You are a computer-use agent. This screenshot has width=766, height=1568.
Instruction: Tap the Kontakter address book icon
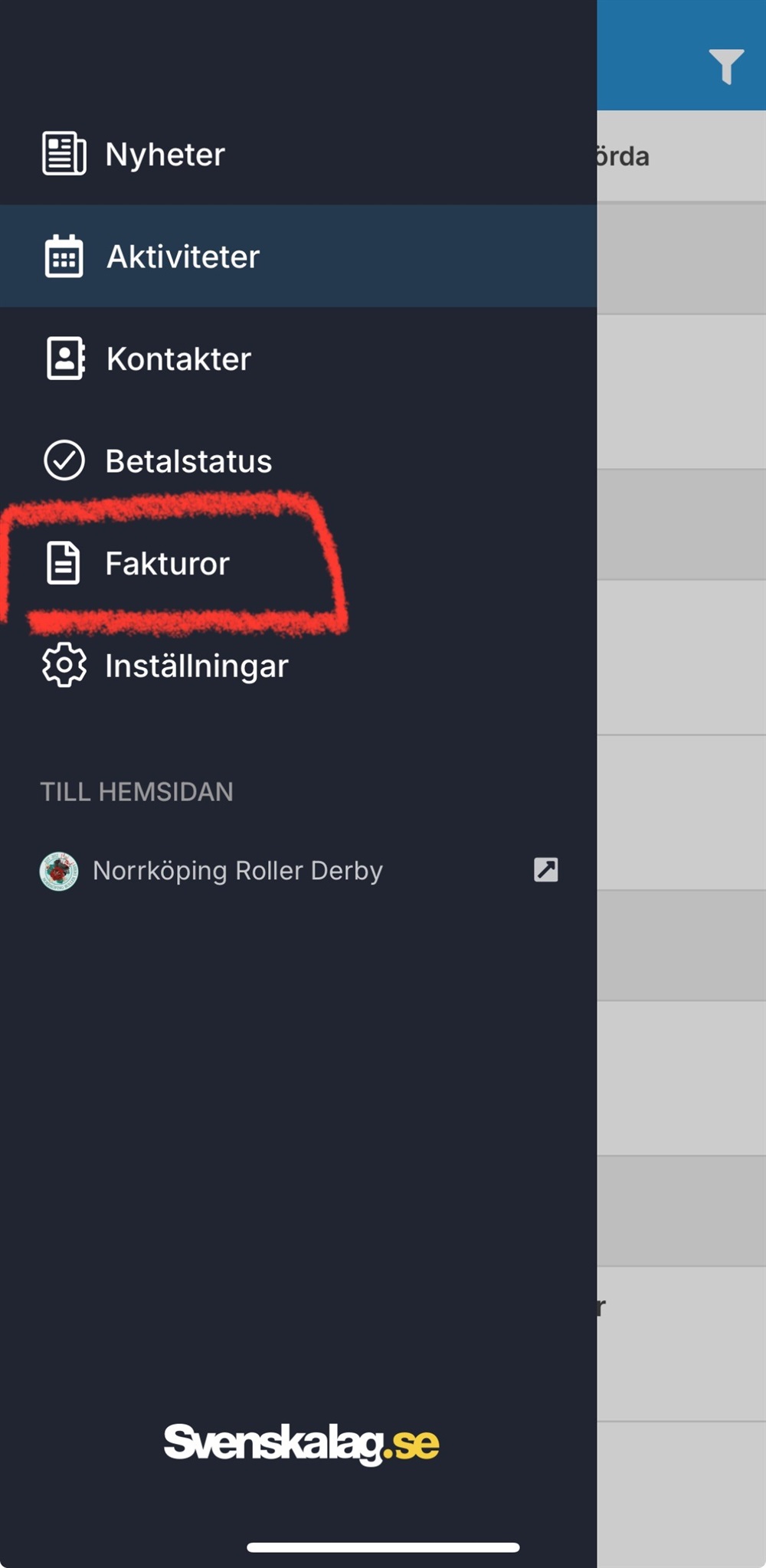[65, 358]
